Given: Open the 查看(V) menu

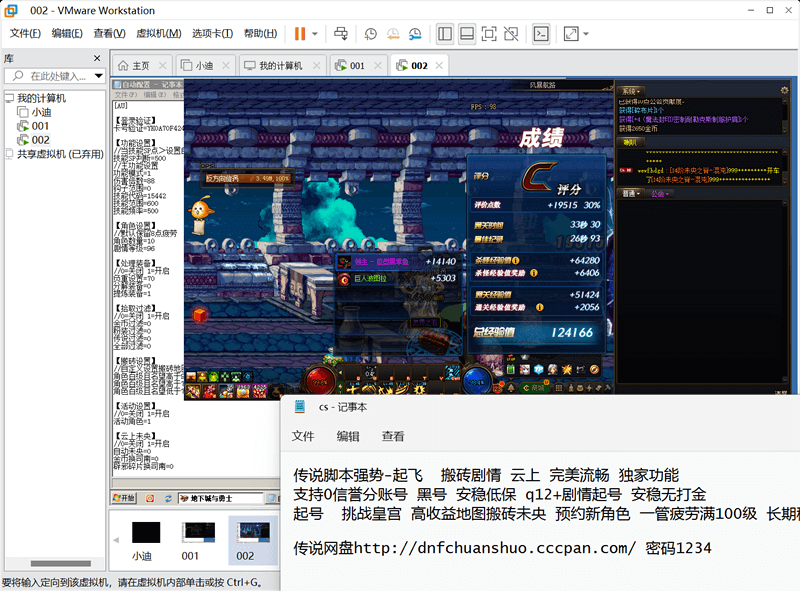Looking at the screenshot, I should click(109, 33).
